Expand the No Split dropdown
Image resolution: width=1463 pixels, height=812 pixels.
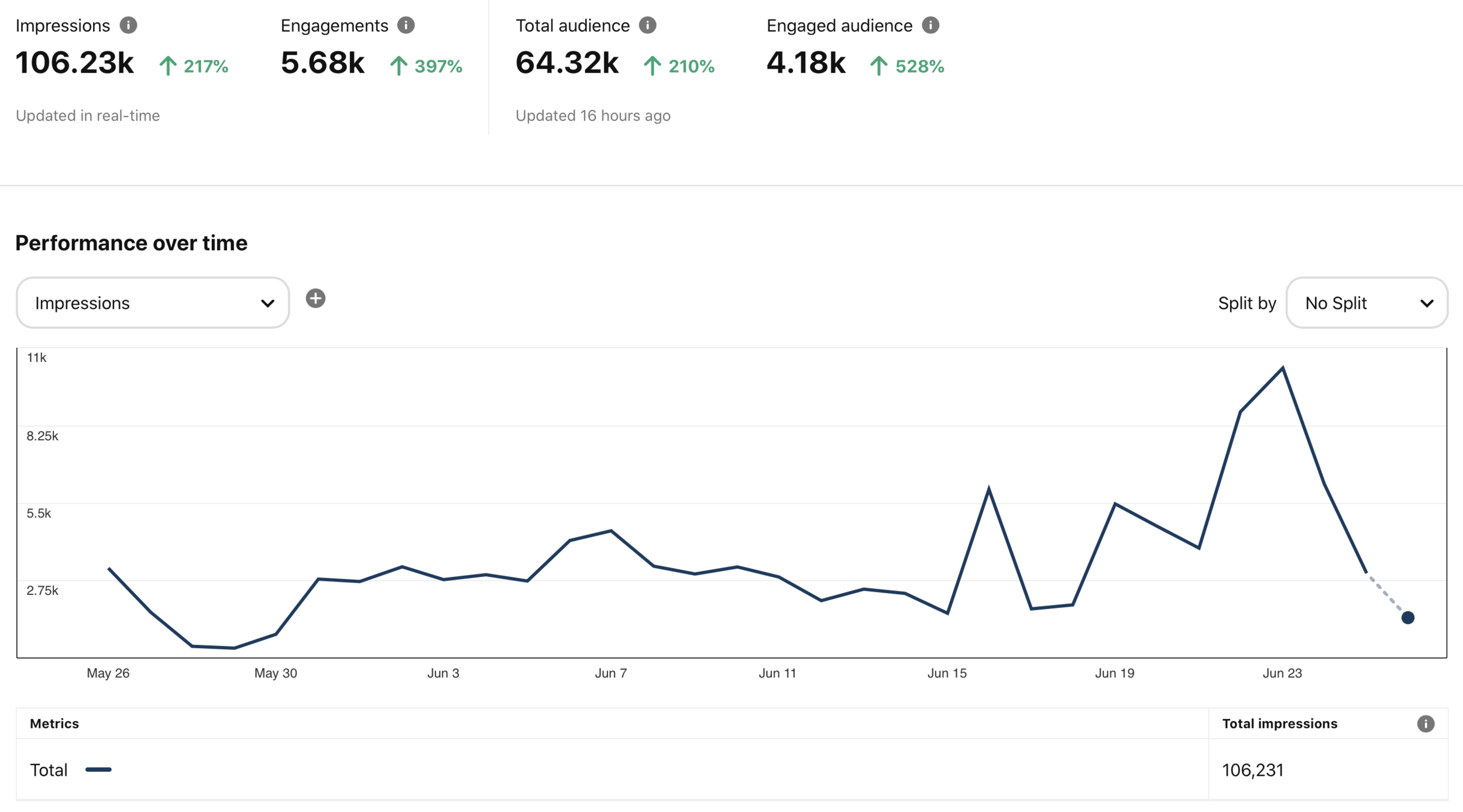pyautogui.click(x=1366, y=303)
